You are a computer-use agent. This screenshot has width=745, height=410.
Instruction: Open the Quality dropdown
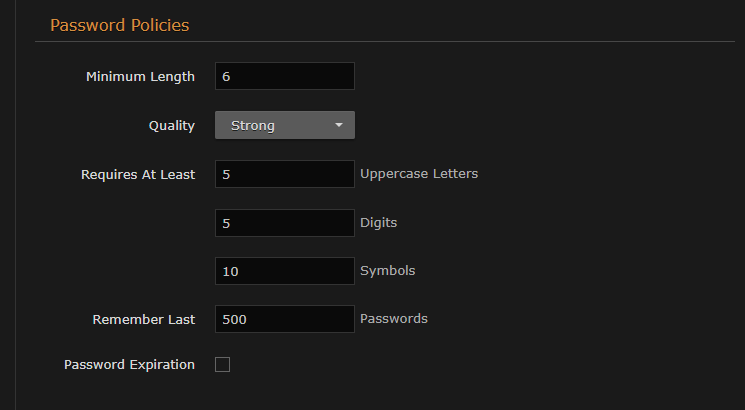pos(284,125)
